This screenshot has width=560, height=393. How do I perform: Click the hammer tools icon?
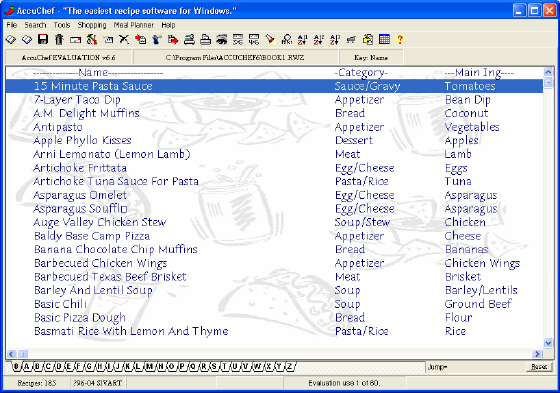coord(92,39)
